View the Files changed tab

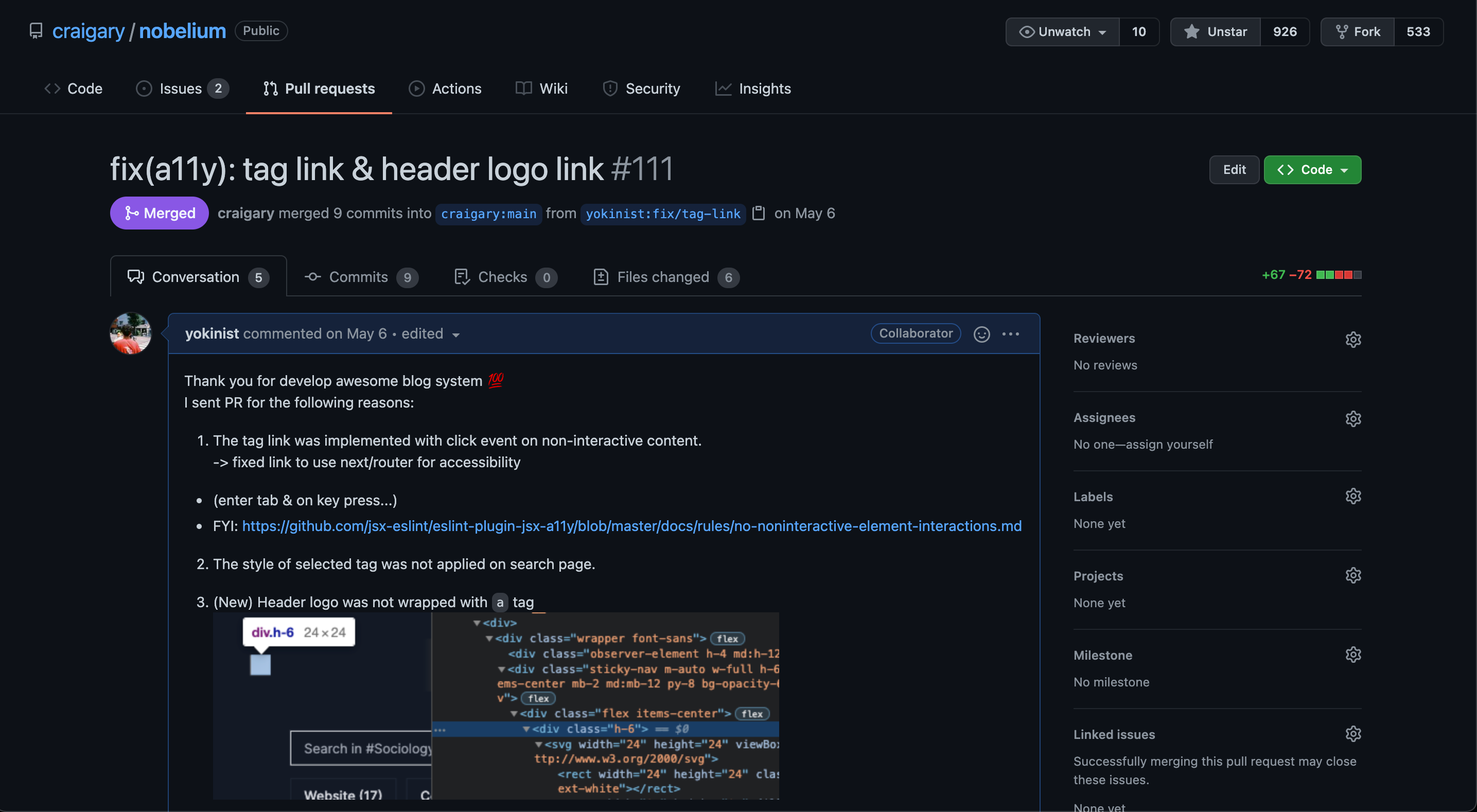pyautogui.click(x=666, y=277)
